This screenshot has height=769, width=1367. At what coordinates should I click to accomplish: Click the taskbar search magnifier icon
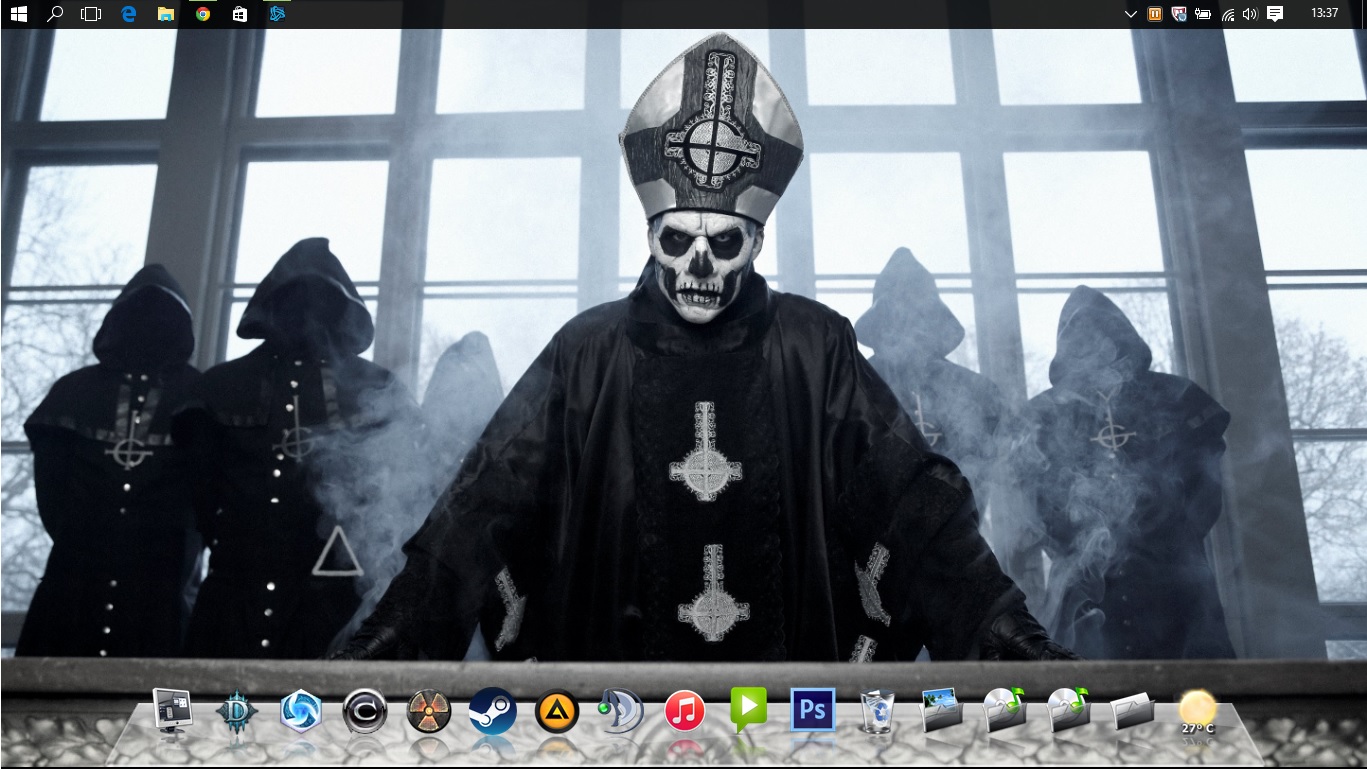tap(55, 14)
